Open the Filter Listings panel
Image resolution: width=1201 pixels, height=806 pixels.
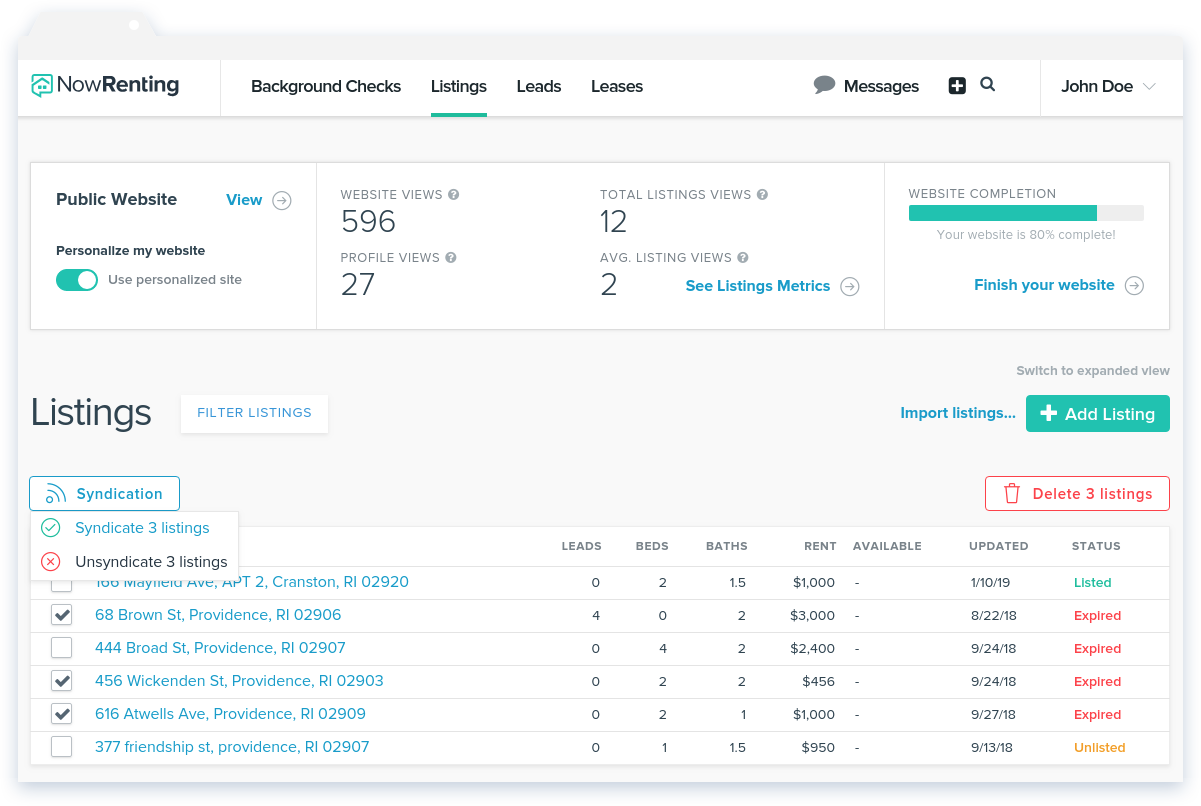tap(254, 413)
